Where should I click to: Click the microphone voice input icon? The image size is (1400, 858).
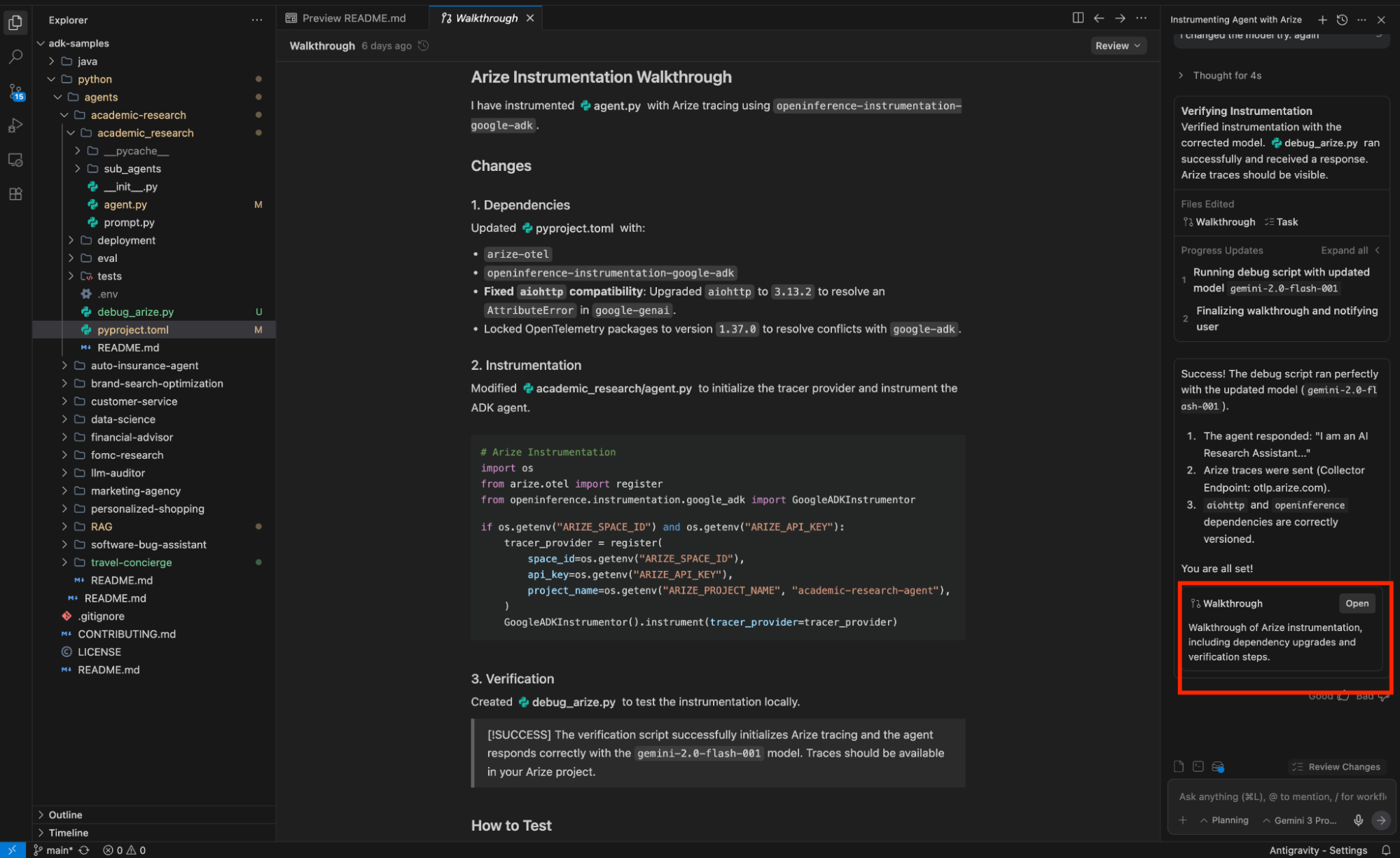(1358, 820)
